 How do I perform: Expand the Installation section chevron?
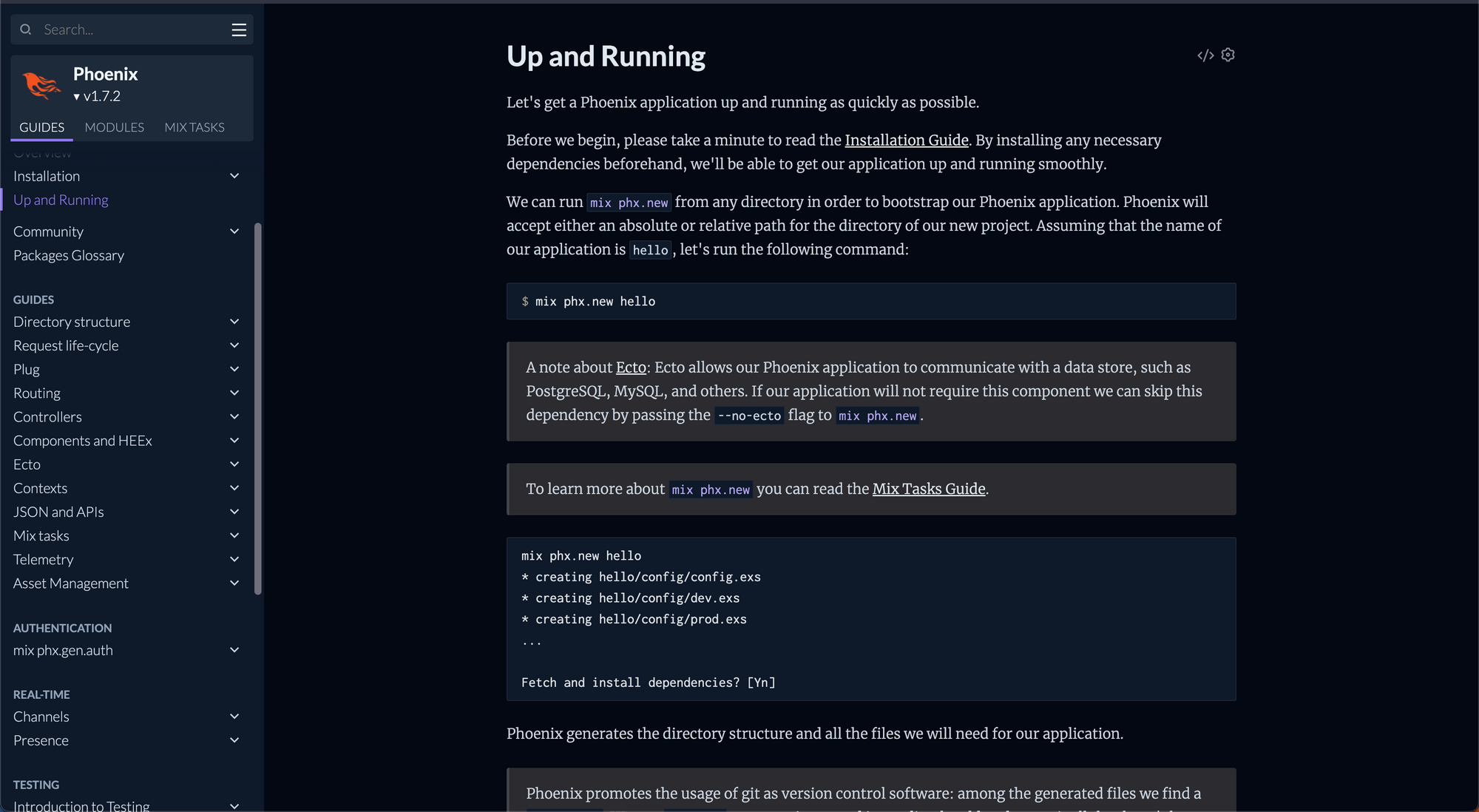coord(234,176)
